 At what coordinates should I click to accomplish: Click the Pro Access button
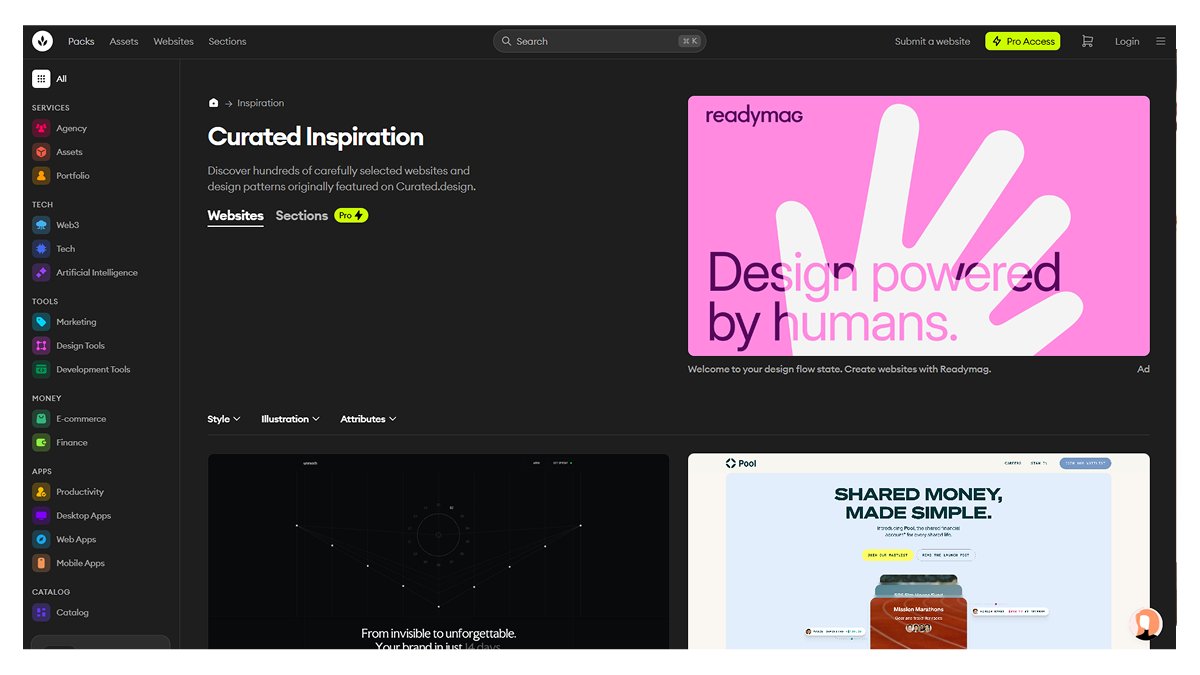pos(1023,41)
